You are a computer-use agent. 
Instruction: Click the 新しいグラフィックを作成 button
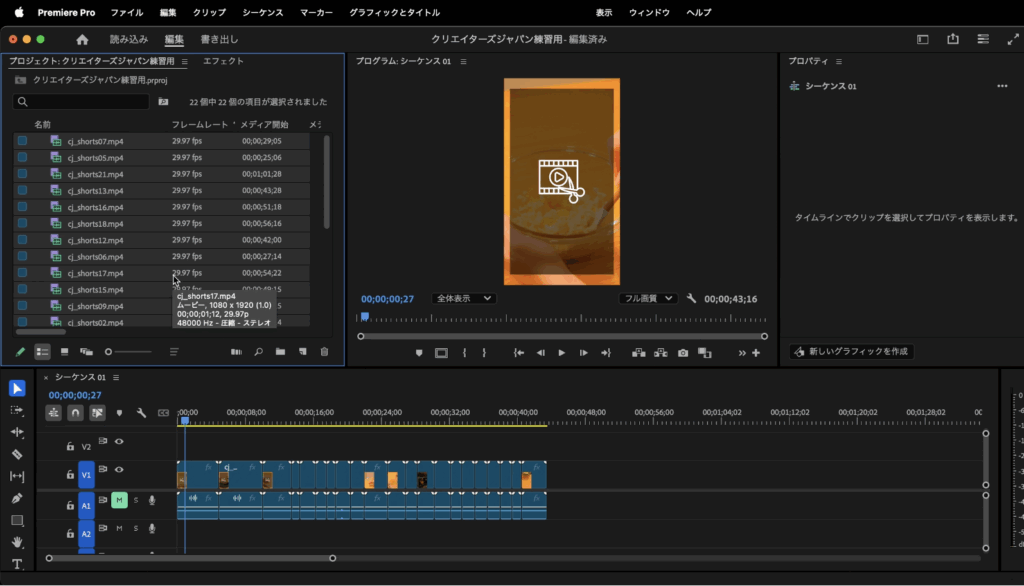pos(851,352)
